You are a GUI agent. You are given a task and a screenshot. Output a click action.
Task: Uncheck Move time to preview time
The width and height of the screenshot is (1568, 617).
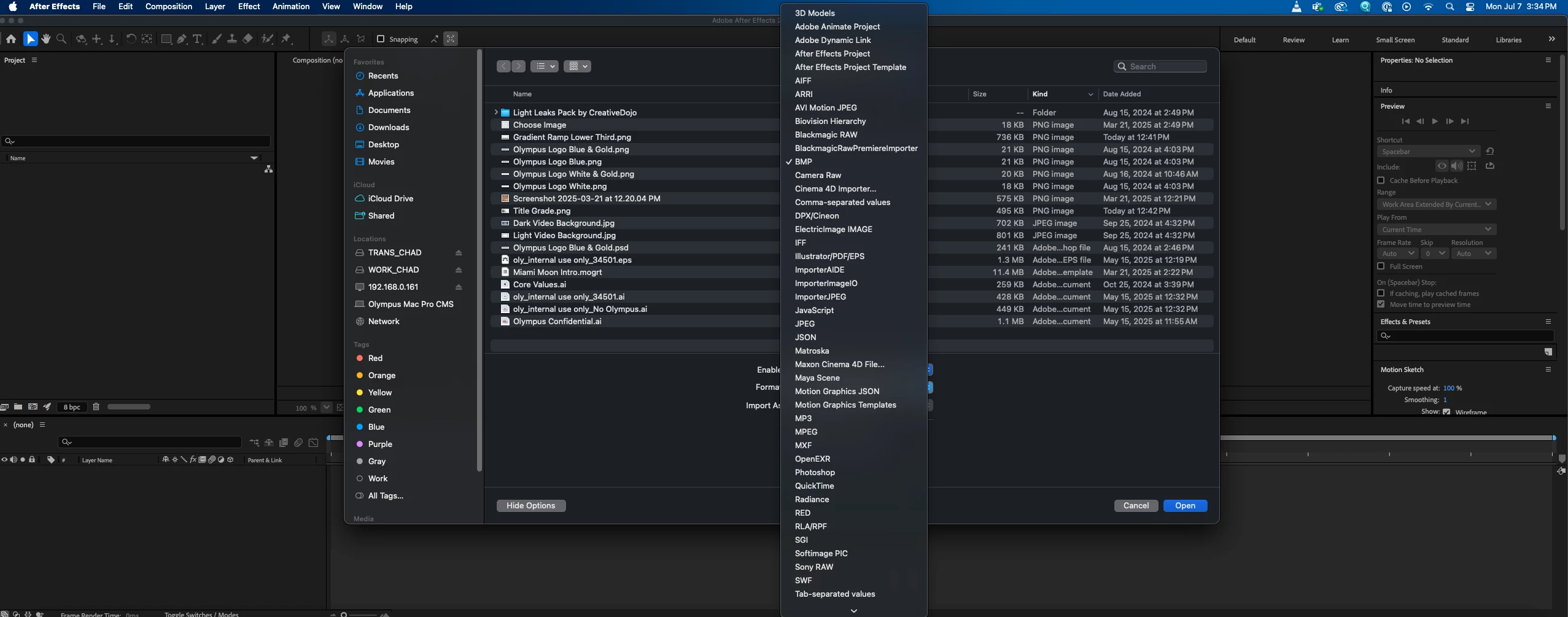pos(1381,305)
